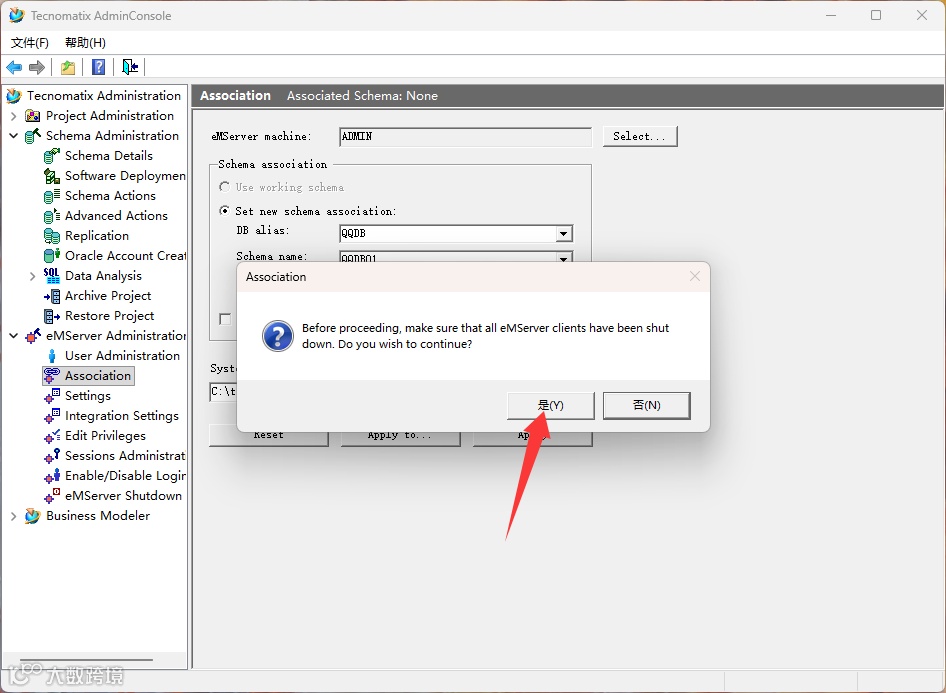This screenshot has height=693, width=946.
Task: Select Edit Privileges in the tree
Action: 105,435
